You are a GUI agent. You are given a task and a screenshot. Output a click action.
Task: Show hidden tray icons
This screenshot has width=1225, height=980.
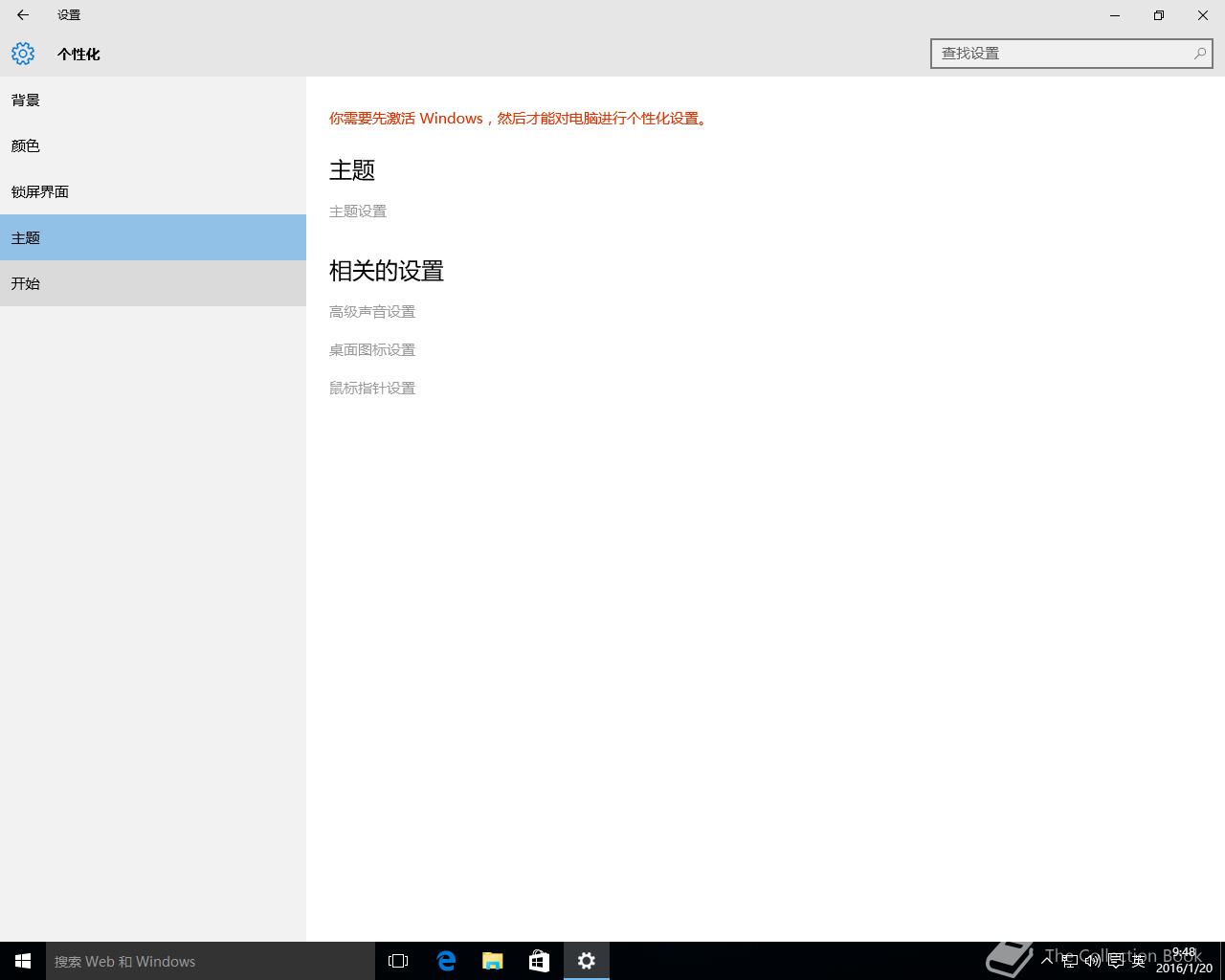[1047, 960]
